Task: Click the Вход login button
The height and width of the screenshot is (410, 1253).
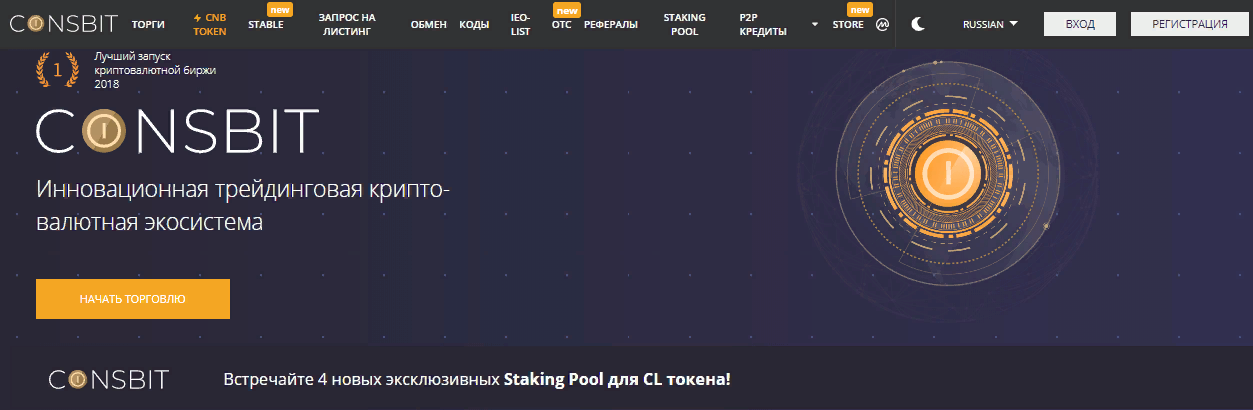Action: click(x=1080, y=24)
